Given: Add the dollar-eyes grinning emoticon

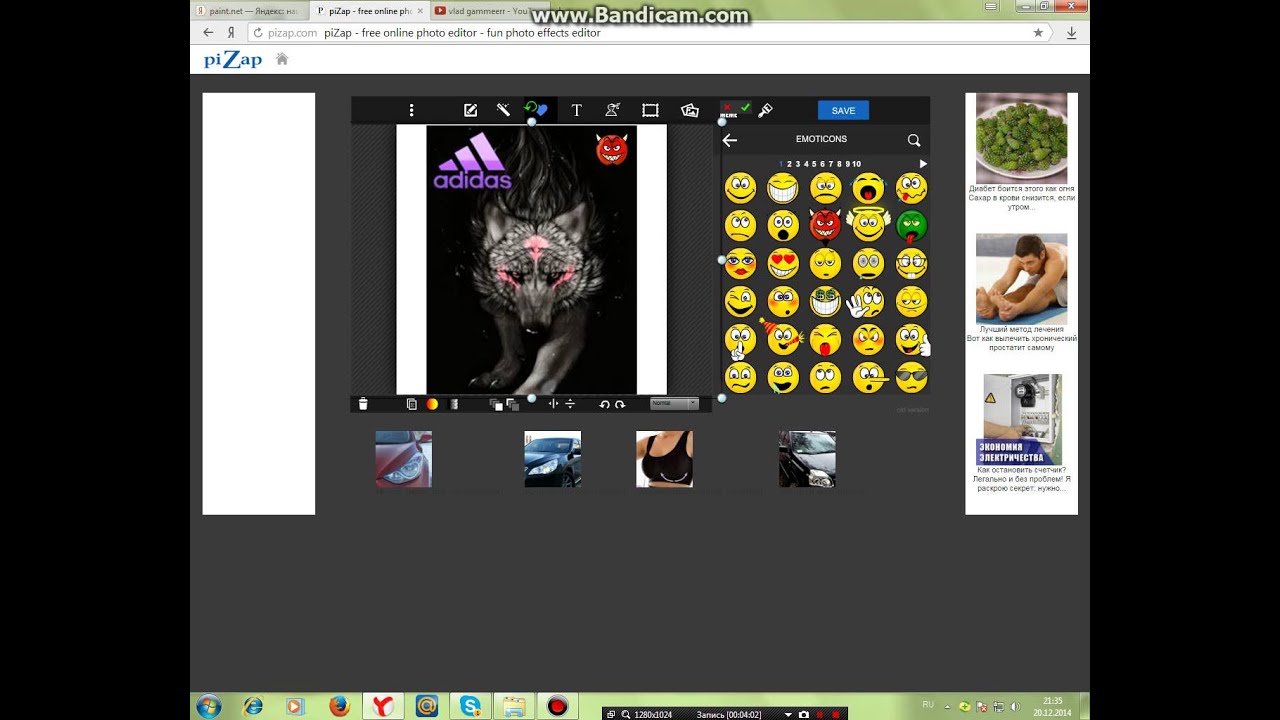Looking at the screenshot, I should tap(825, 301).
